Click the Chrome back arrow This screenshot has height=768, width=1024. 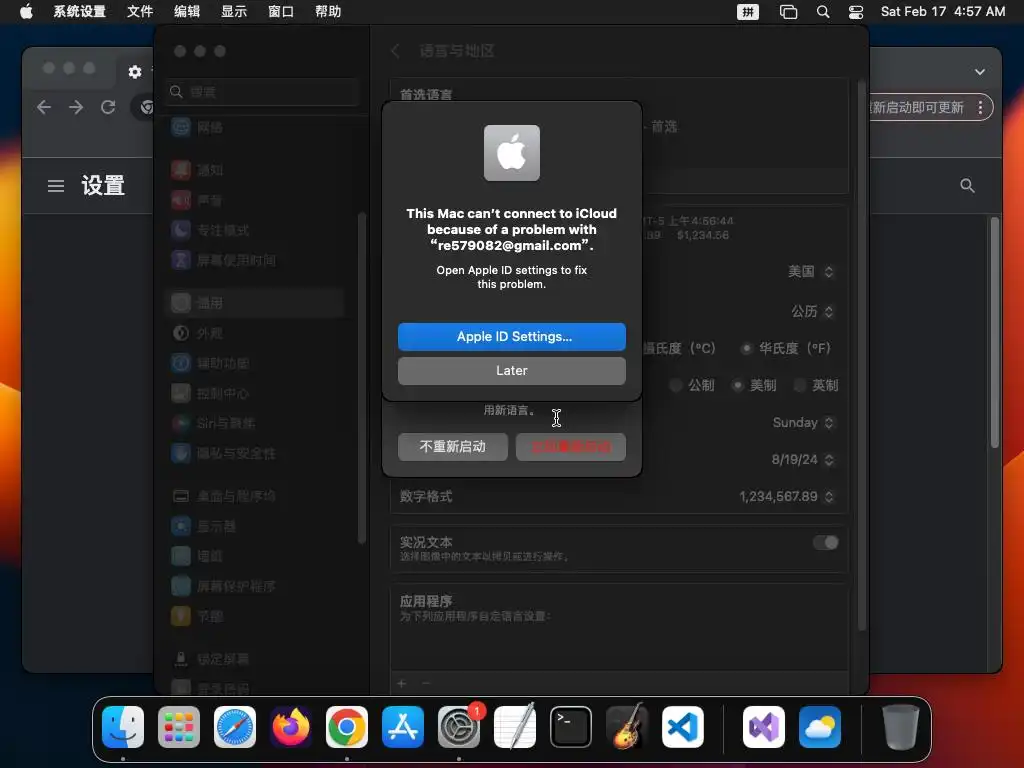point(44,107)
